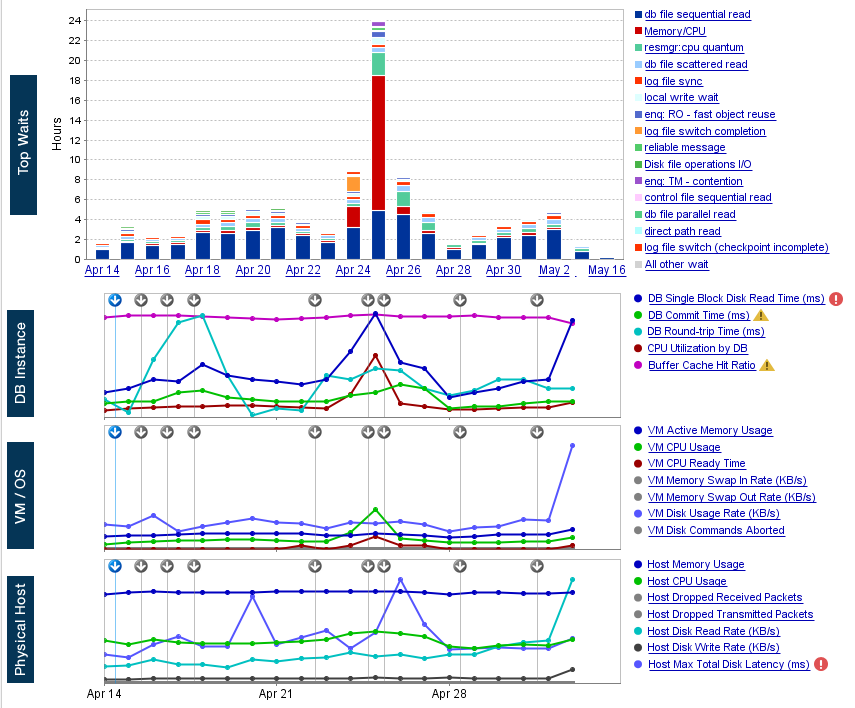The width and height of the screenshot is (855, 708).
Task: Click the red alert icon beside Host Max Total Disk Latency
Action: tap(821, 664)
